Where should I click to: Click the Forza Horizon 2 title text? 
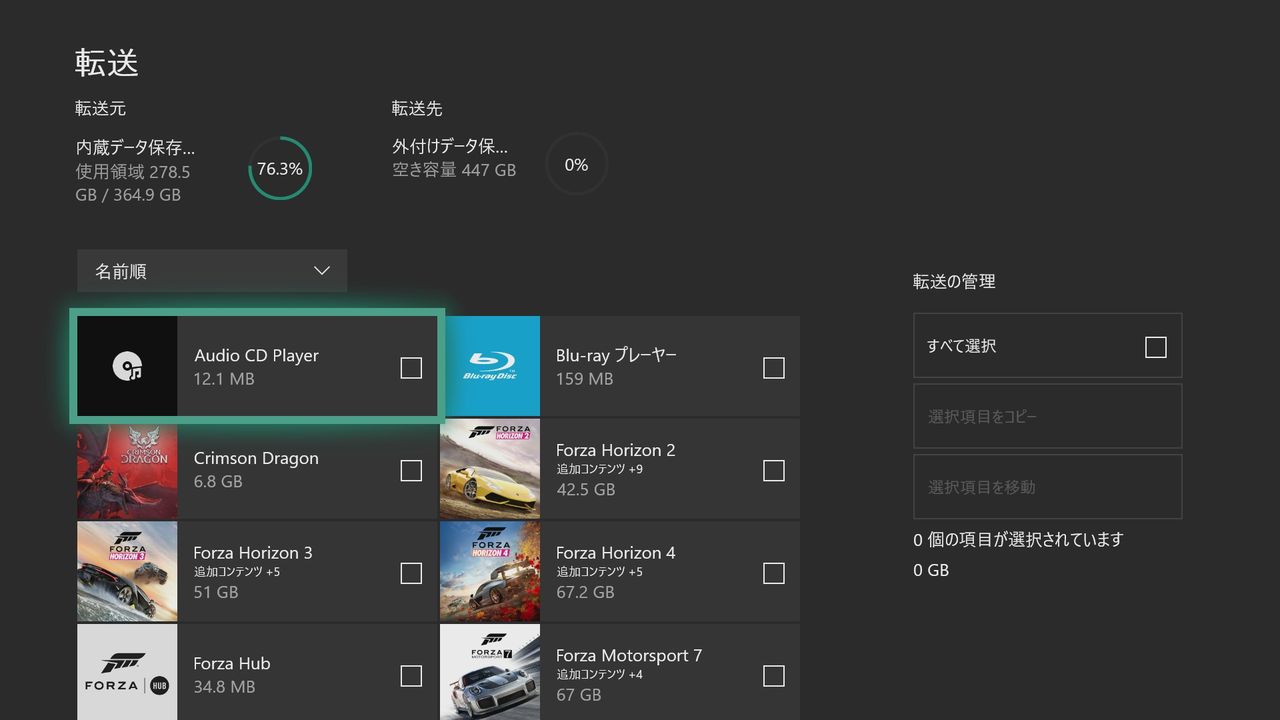click(616, 450)
